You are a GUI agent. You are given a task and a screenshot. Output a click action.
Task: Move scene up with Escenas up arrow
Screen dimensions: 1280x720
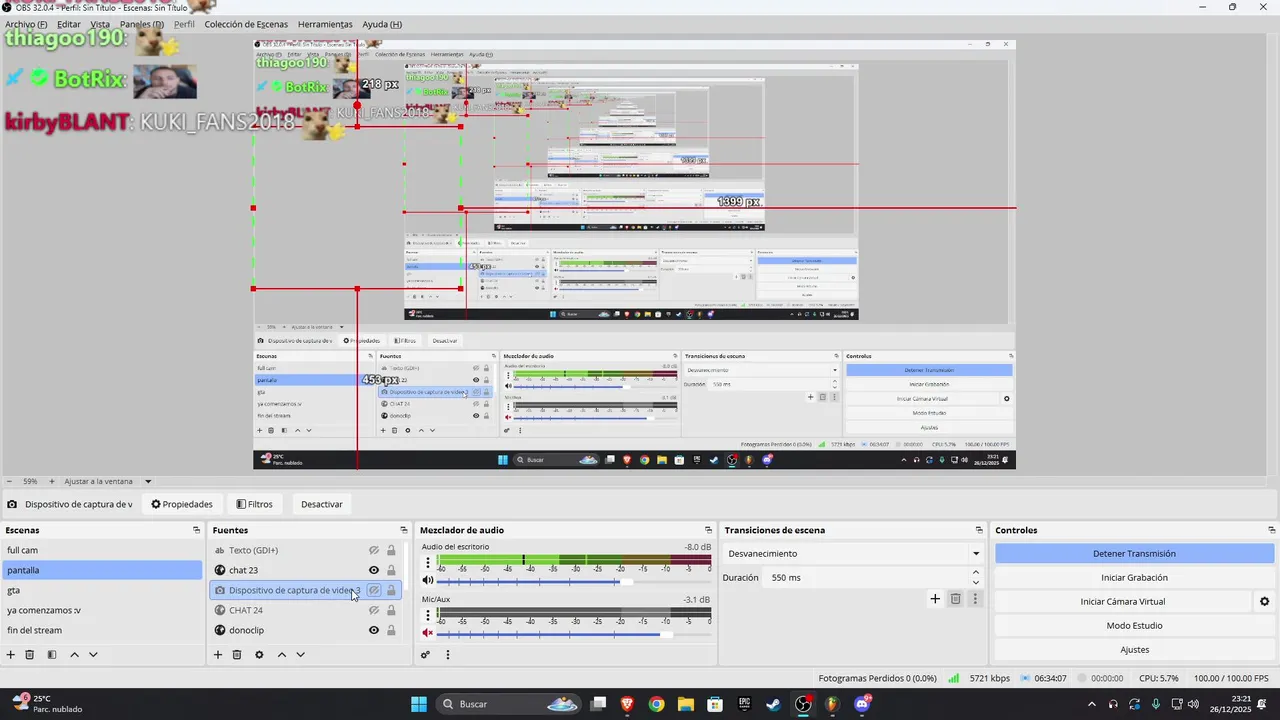point(74,655)
